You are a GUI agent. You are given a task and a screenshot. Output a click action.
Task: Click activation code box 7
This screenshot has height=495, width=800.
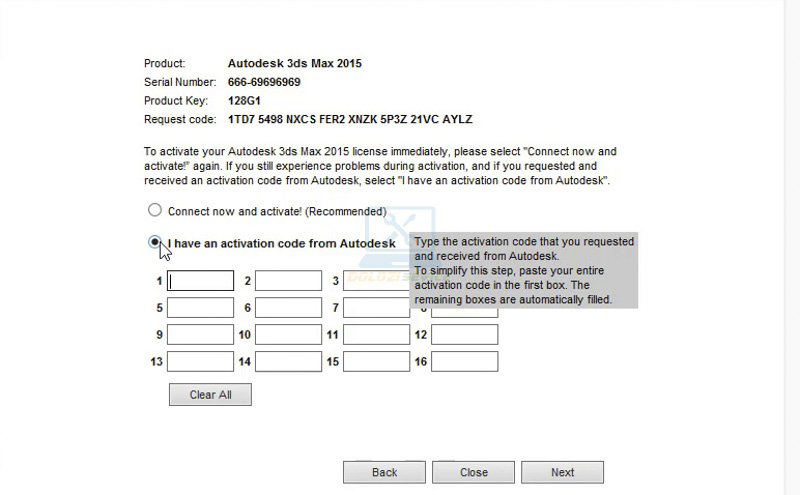click(x=376, y=308)
